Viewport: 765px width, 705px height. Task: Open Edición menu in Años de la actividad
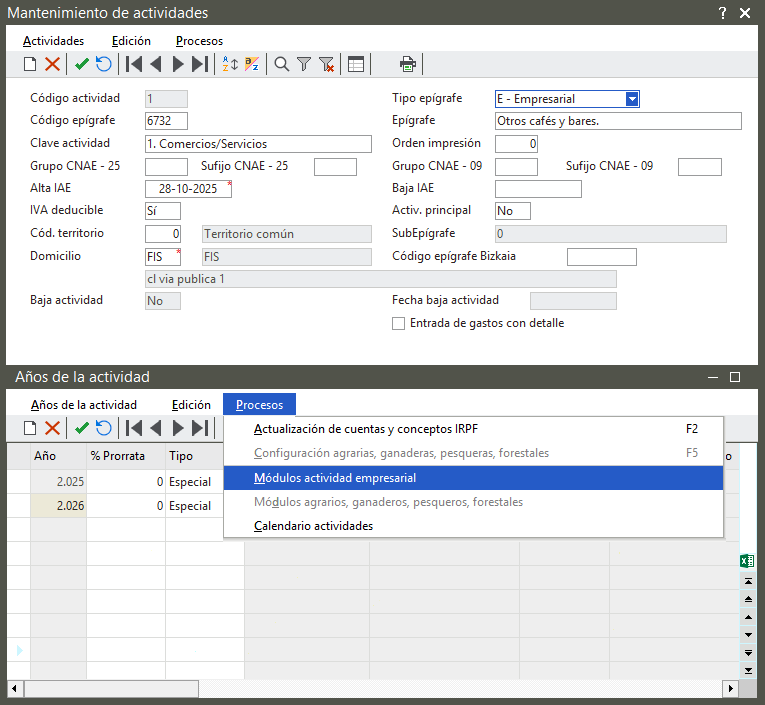191,405
